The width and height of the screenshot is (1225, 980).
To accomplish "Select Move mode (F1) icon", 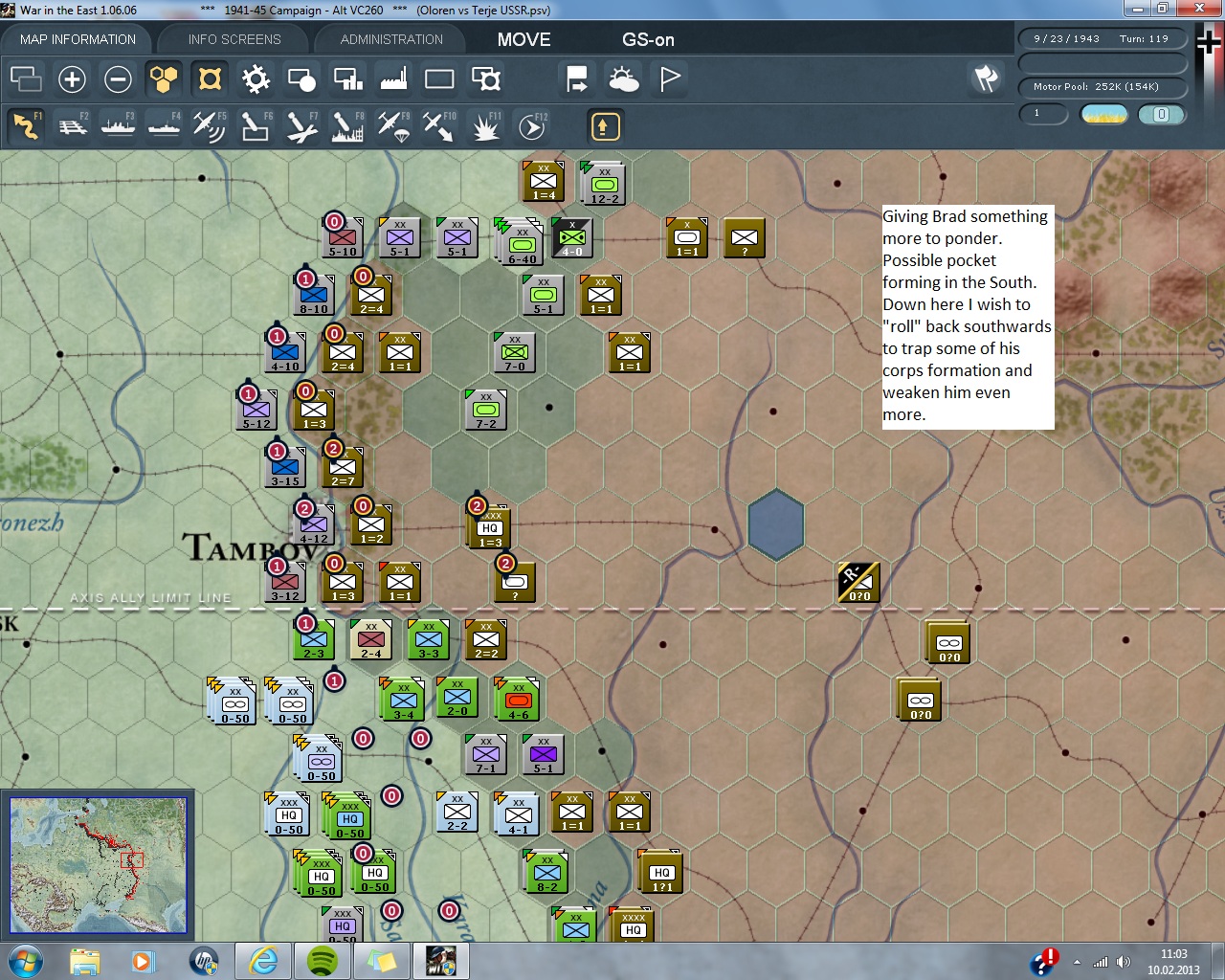I will pos(26,125).
